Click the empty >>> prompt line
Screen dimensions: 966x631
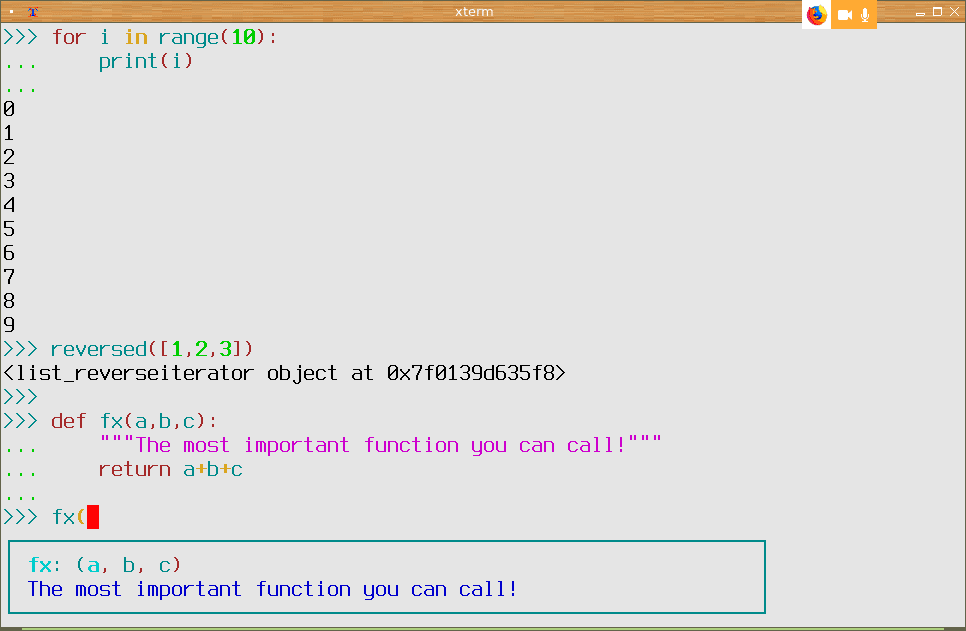pyautogui.click(x=20, y=397)
